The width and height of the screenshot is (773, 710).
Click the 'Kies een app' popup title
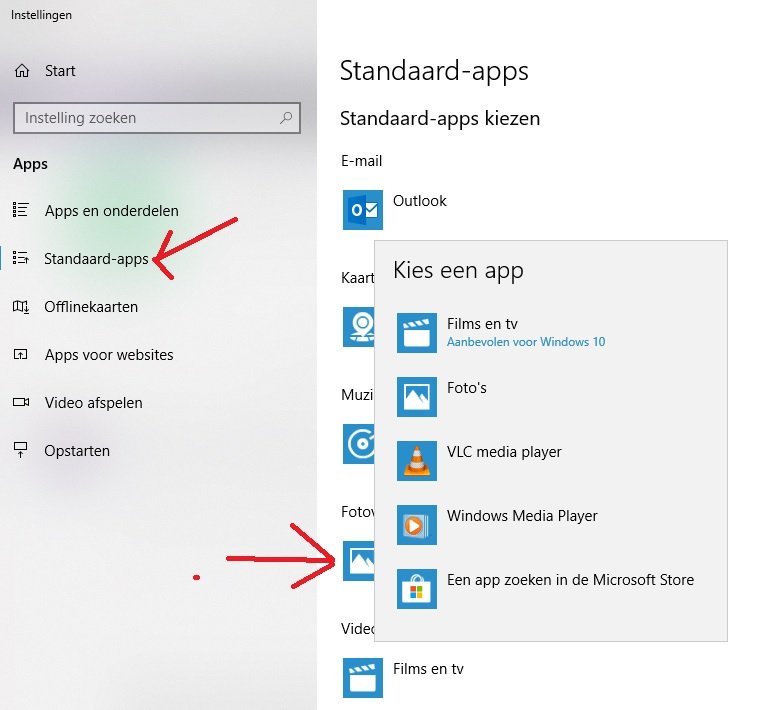tap(458, 271)
